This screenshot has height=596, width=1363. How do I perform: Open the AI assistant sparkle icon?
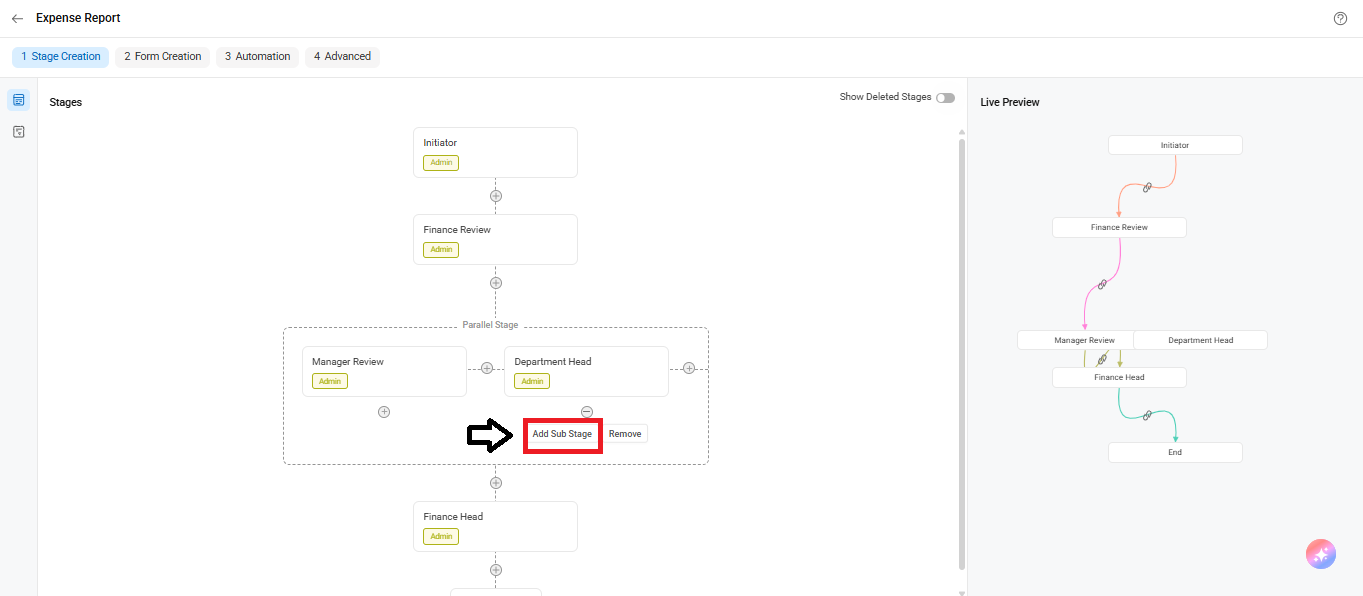point(1320,554)
